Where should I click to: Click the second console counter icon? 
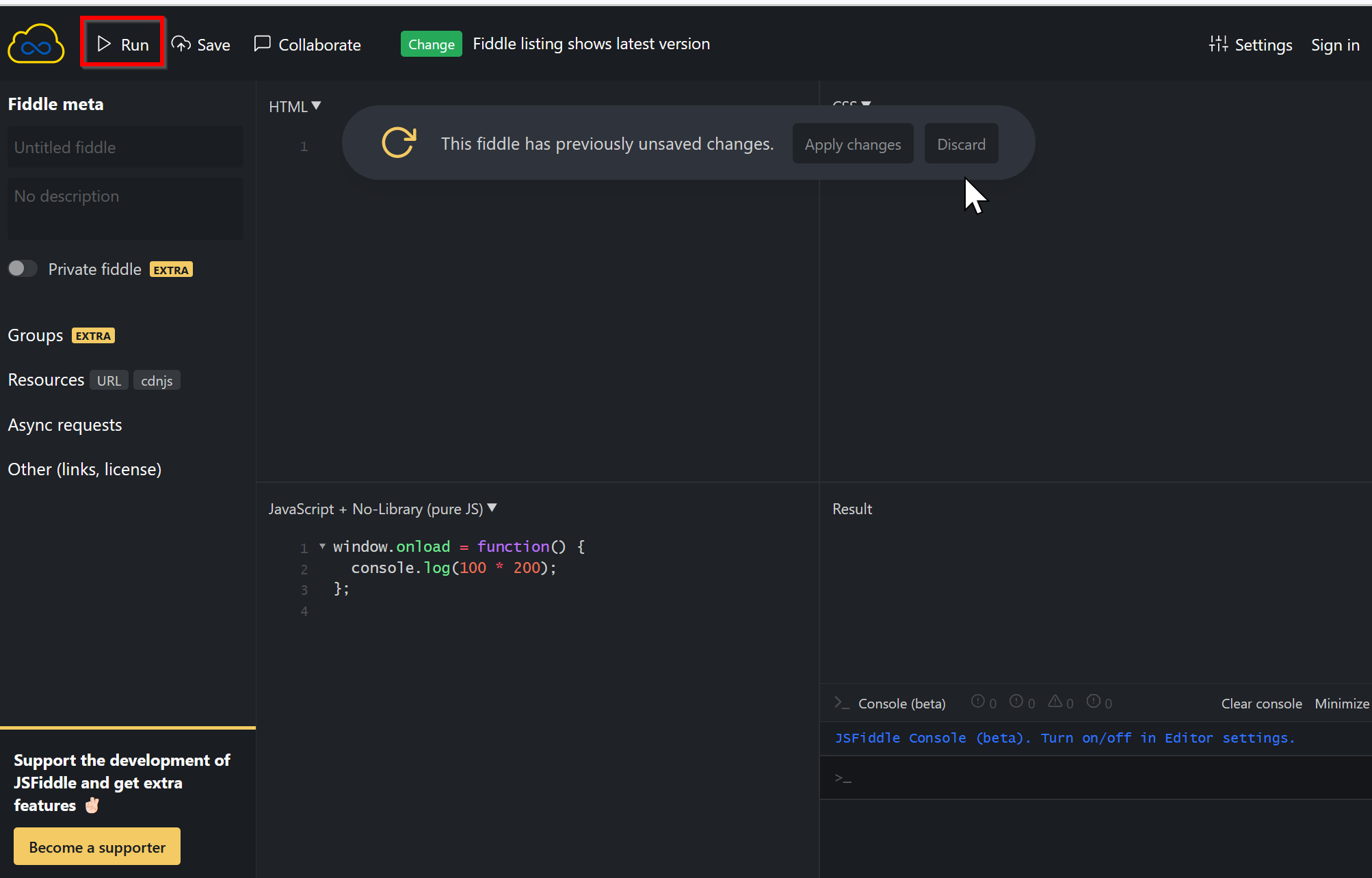click(1016, 702)
